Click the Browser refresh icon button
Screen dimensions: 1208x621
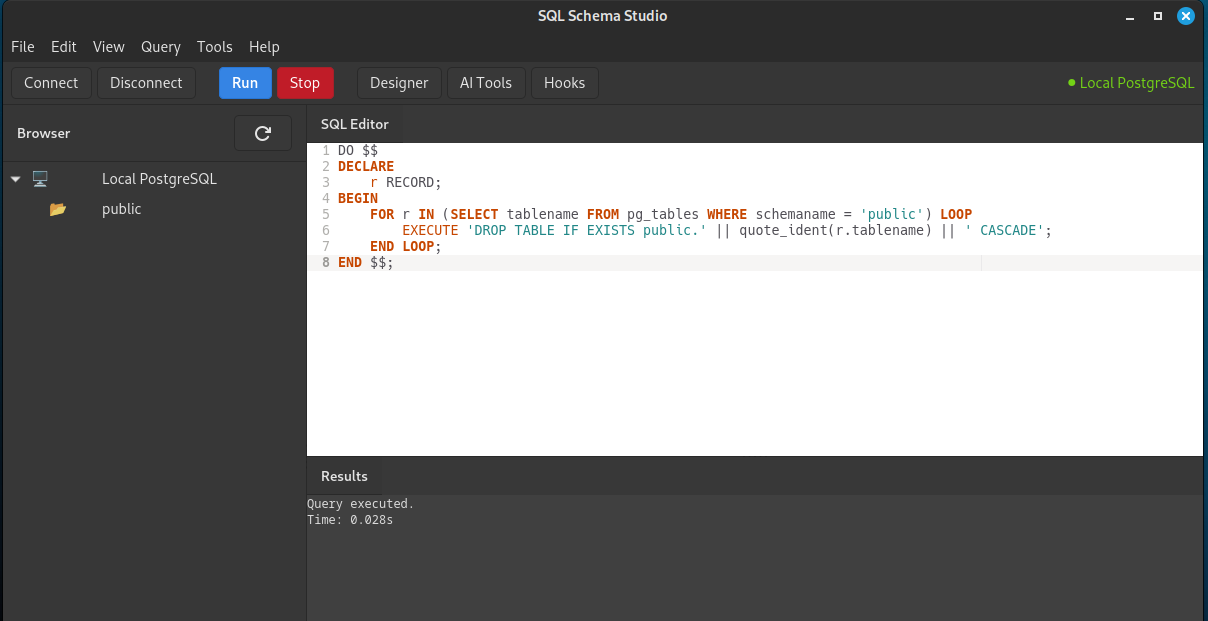(263, 133)
